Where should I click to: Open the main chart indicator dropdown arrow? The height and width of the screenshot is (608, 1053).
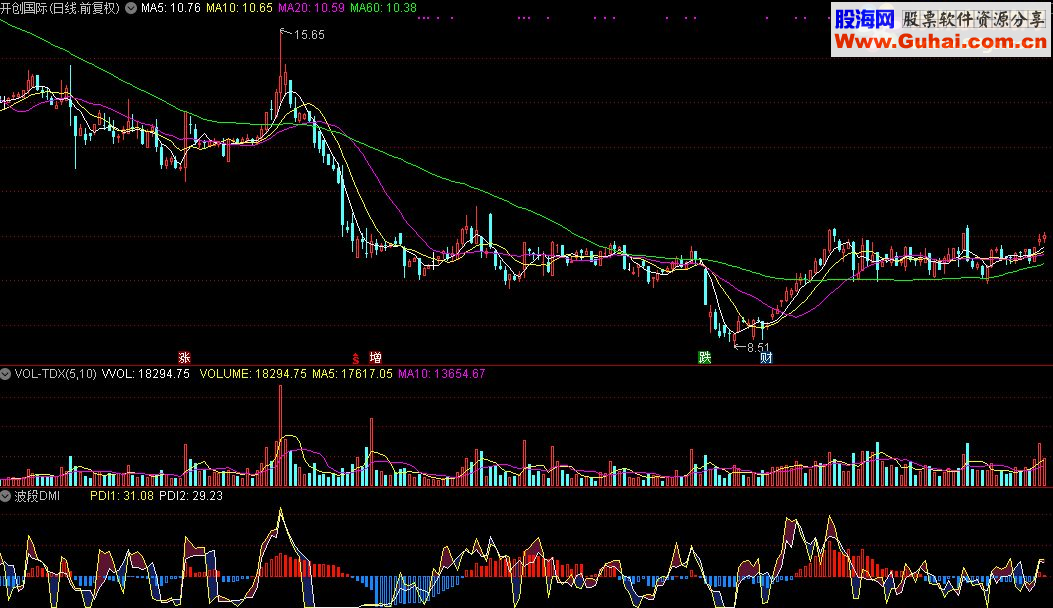click(x=131, y=8)
